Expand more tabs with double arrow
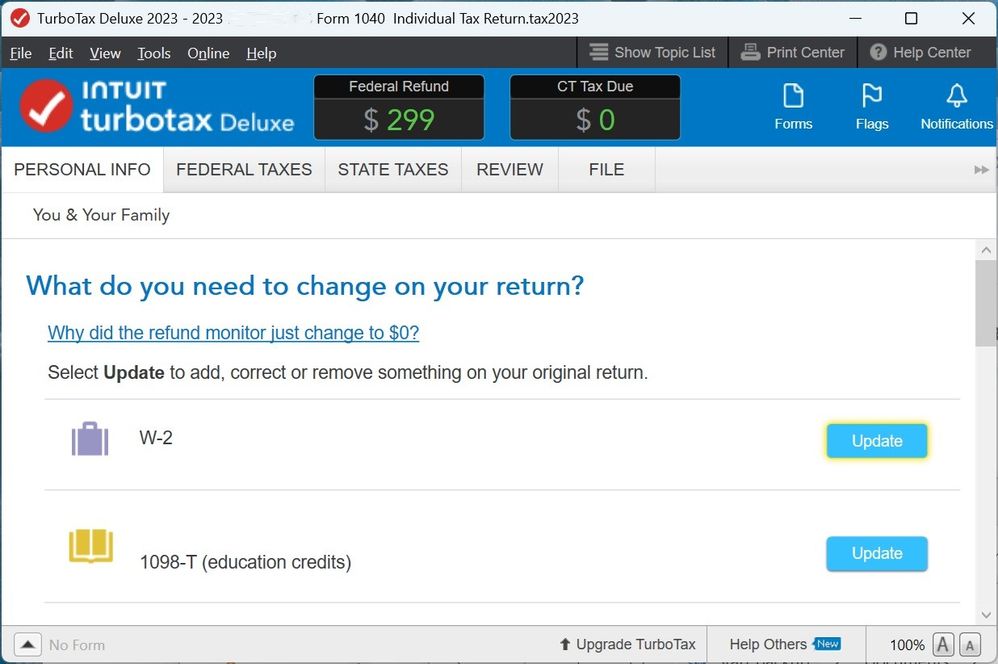 tap(981, 170)
